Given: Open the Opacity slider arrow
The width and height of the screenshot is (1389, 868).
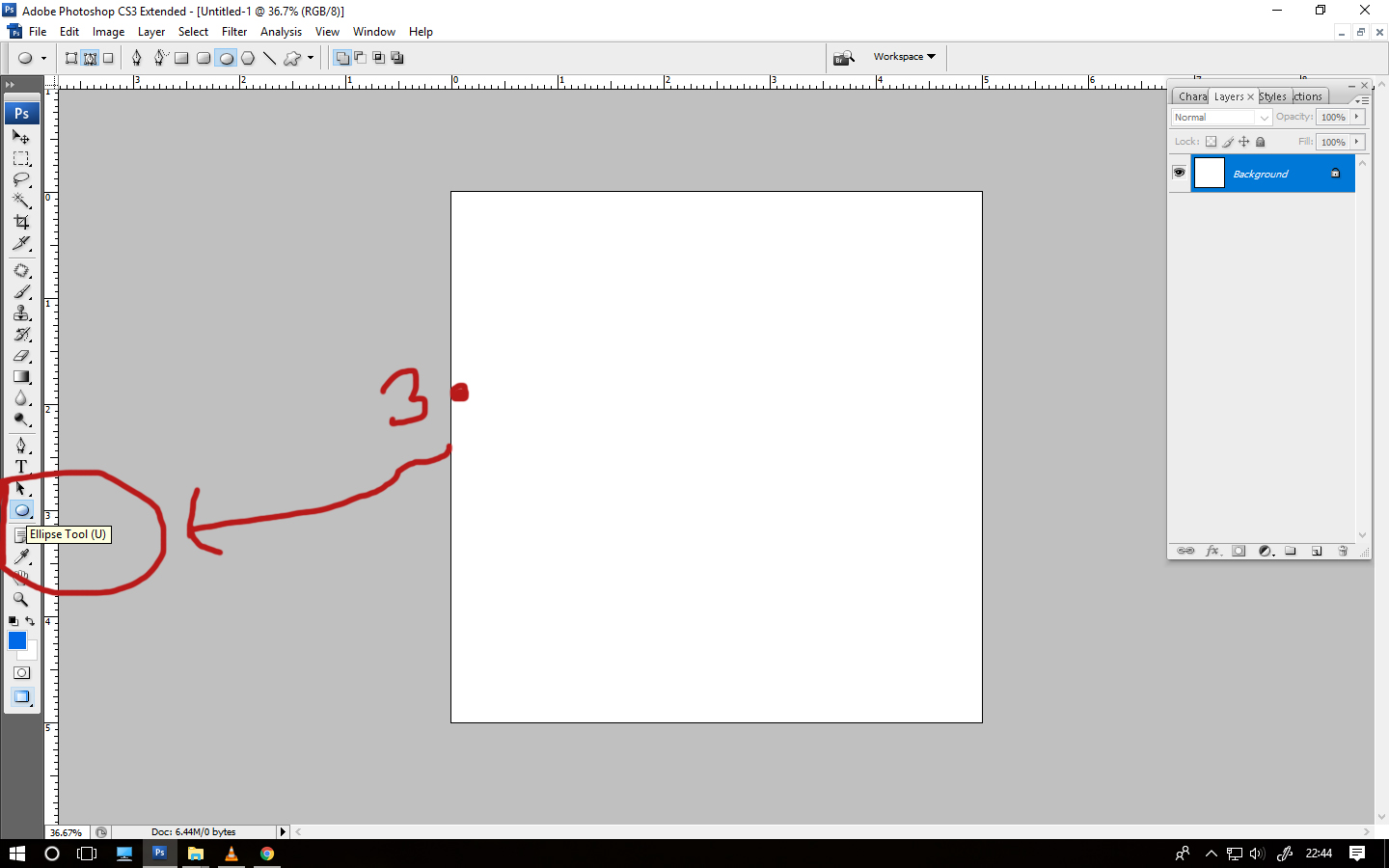Looking at the screenshot, I should (x=1356, y=117).
